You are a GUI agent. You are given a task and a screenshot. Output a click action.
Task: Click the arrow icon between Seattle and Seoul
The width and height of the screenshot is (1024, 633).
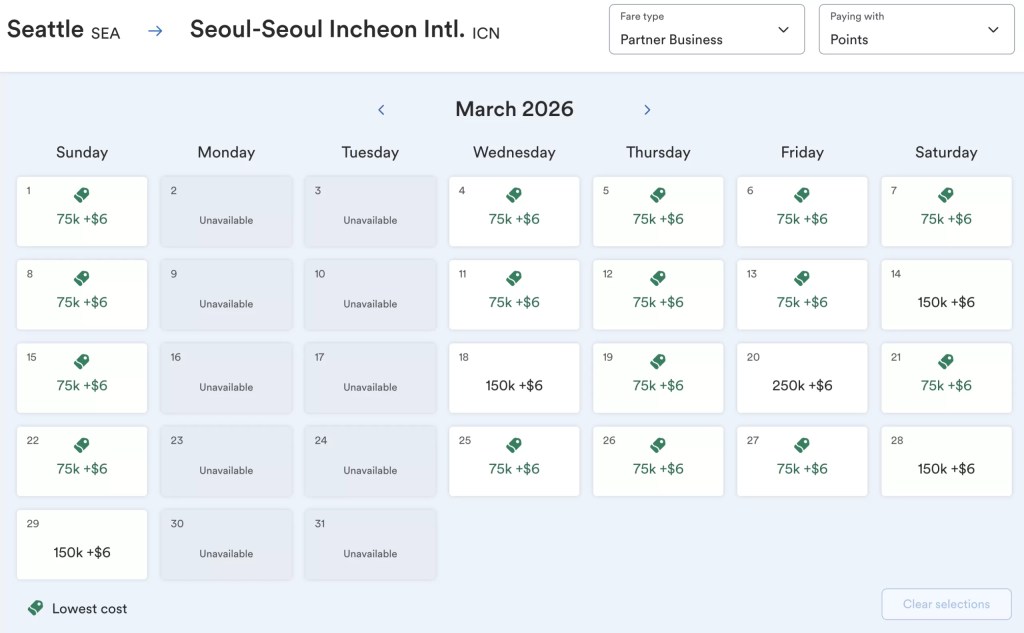tap(155, 31)
